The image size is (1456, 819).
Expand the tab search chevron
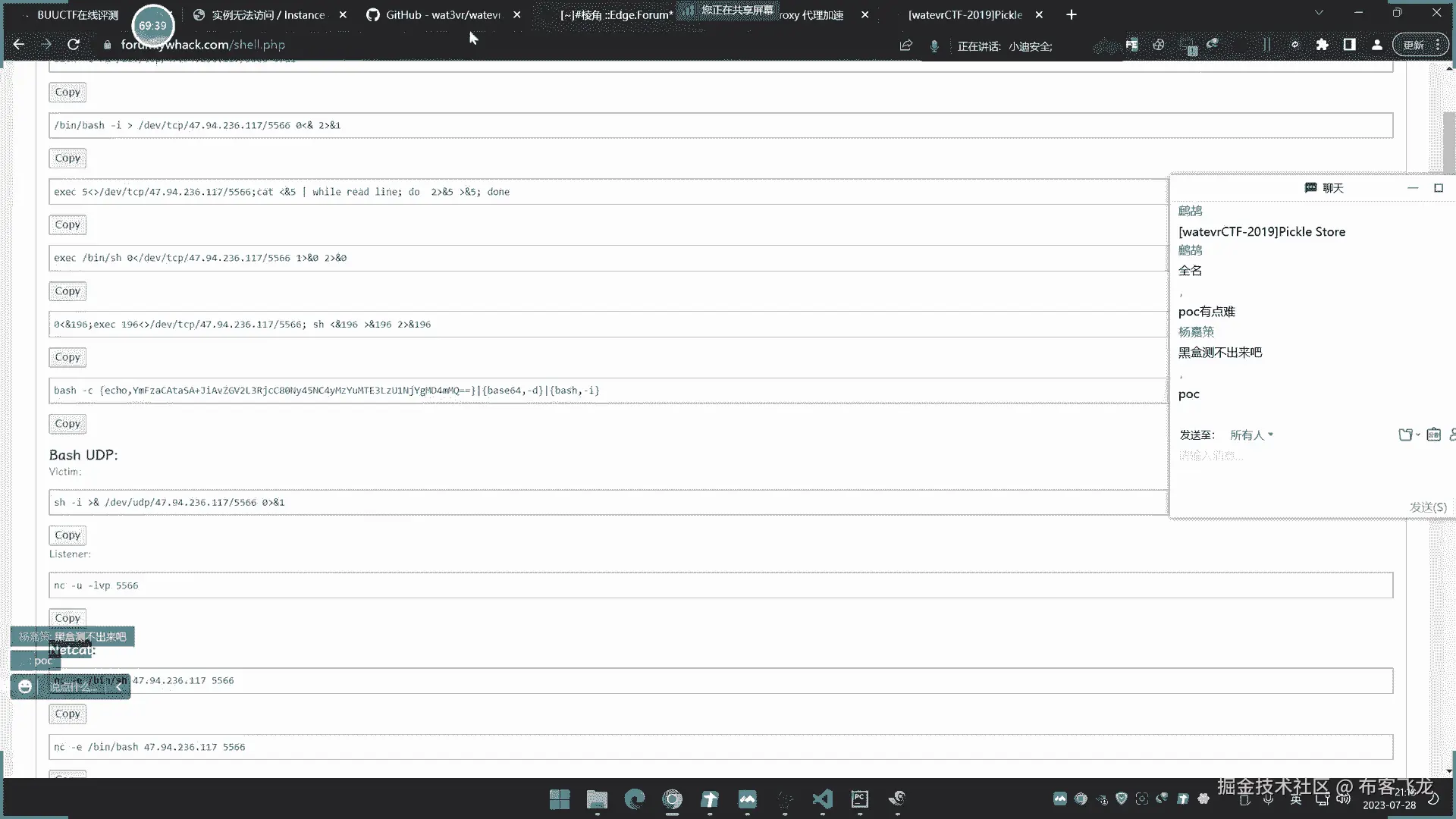[x=1319, y=13]
